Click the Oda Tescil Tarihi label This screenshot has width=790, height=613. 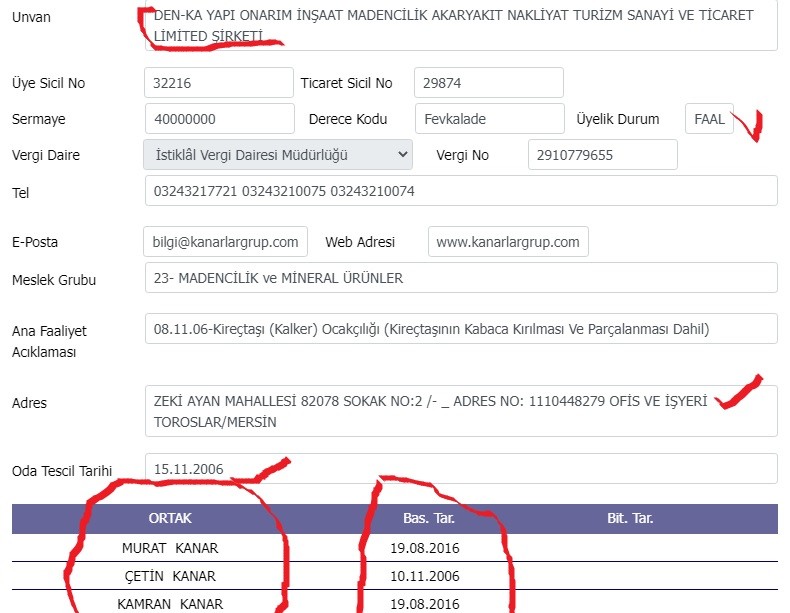(62, 471)
